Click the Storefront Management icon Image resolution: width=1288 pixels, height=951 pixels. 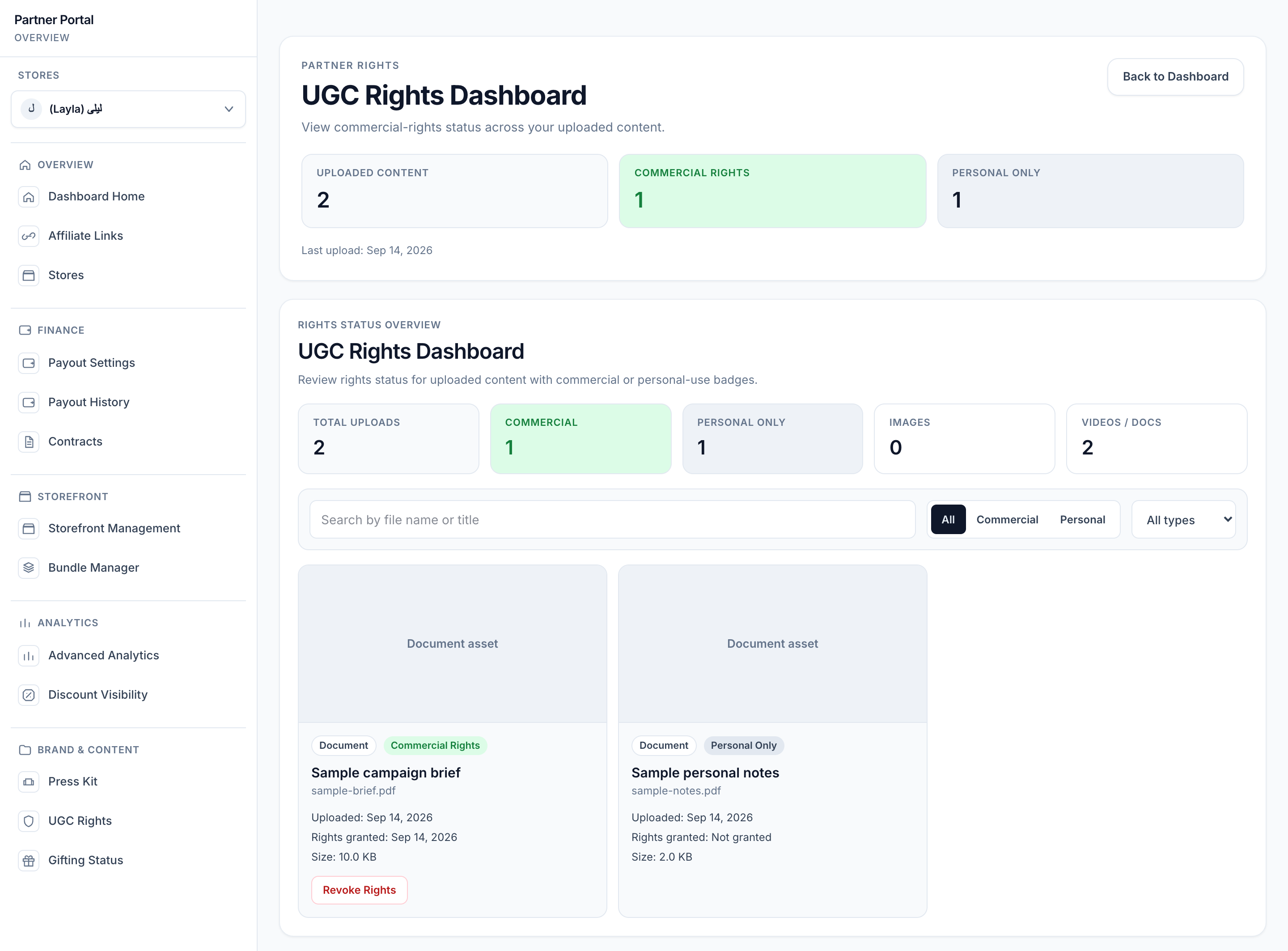coord(29,528)
